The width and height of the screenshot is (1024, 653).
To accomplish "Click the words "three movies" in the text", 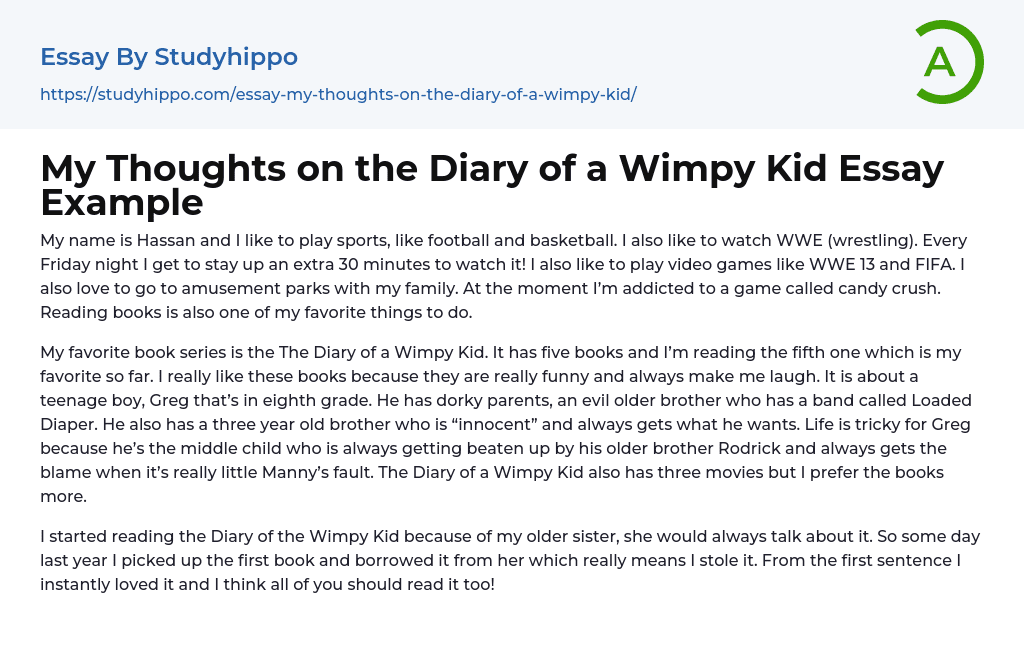I will click(746, 472).
